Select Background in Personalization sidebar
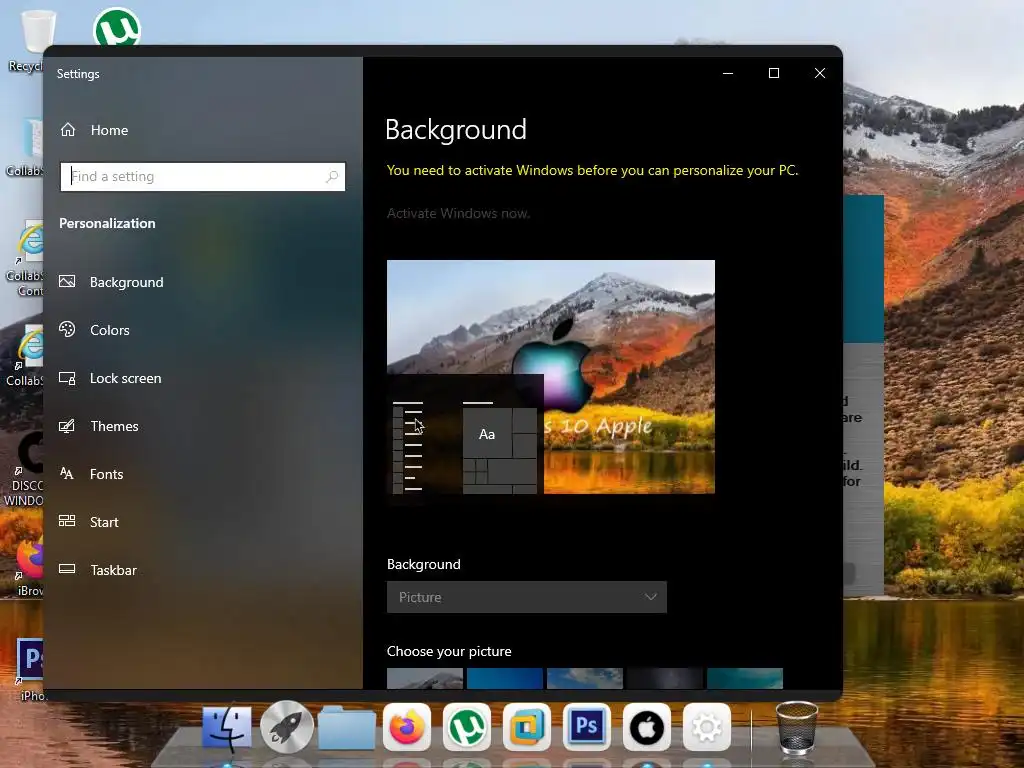The width and height of the screenshot is (1024, 768). pos(127,282)
